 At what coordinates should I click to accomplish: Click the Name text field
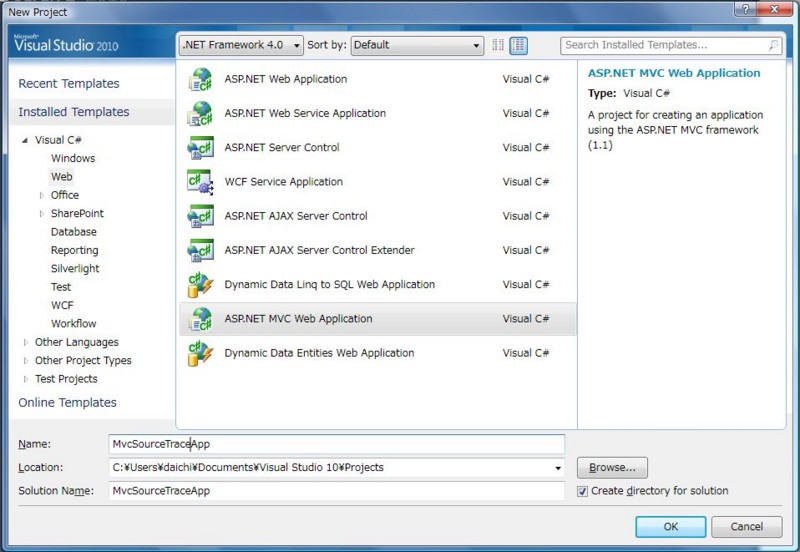click(337, 444)
